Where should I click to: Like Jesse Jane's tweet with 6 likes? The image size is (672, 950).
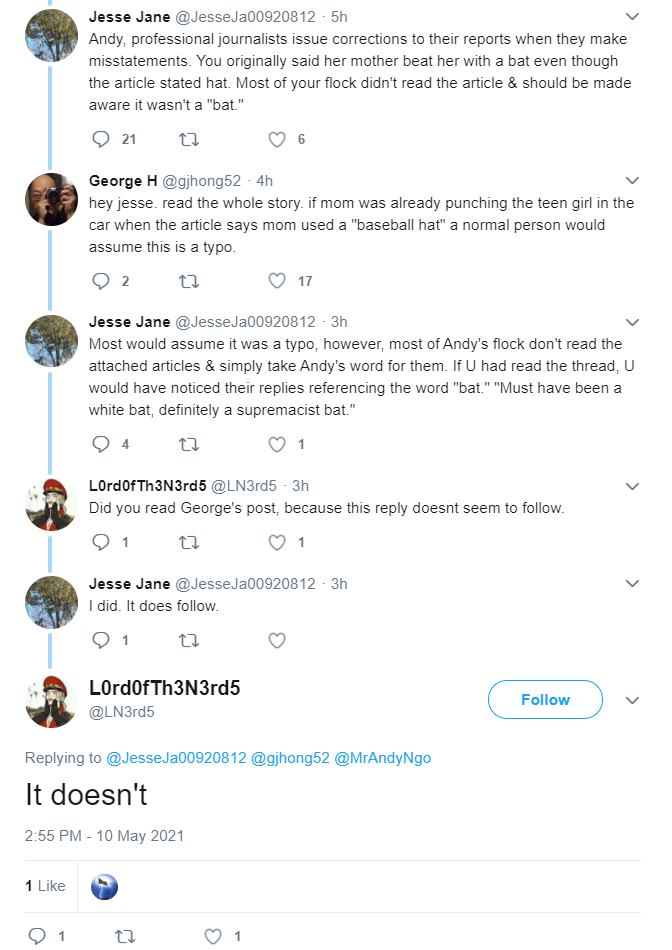click(x=277, y=139)
